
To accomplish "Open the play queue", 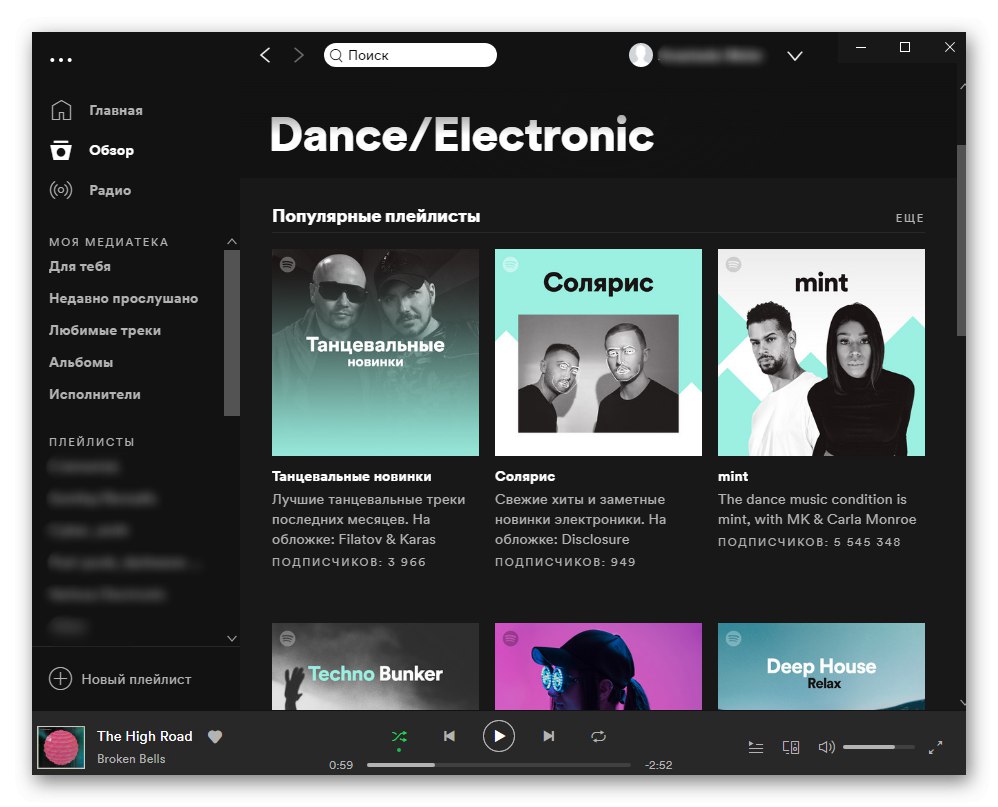I will coord(756,747).
